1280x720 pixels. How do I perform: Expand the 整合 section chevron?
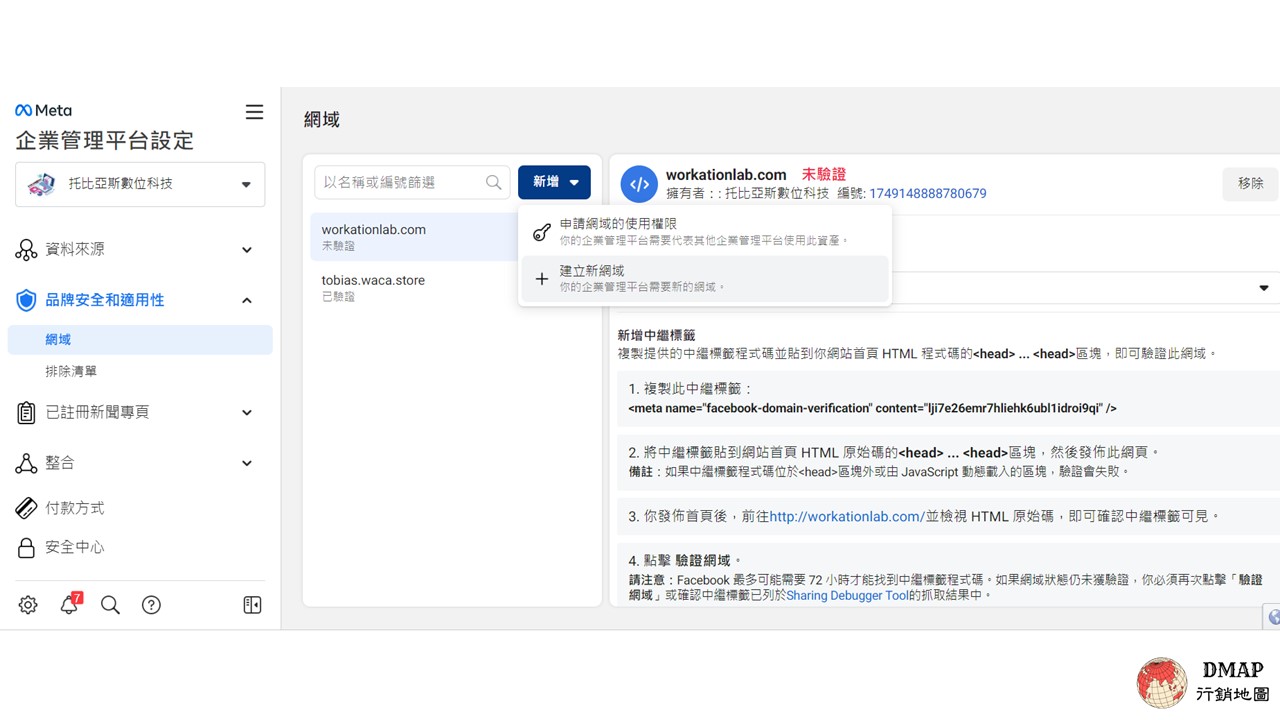[247, 463]
